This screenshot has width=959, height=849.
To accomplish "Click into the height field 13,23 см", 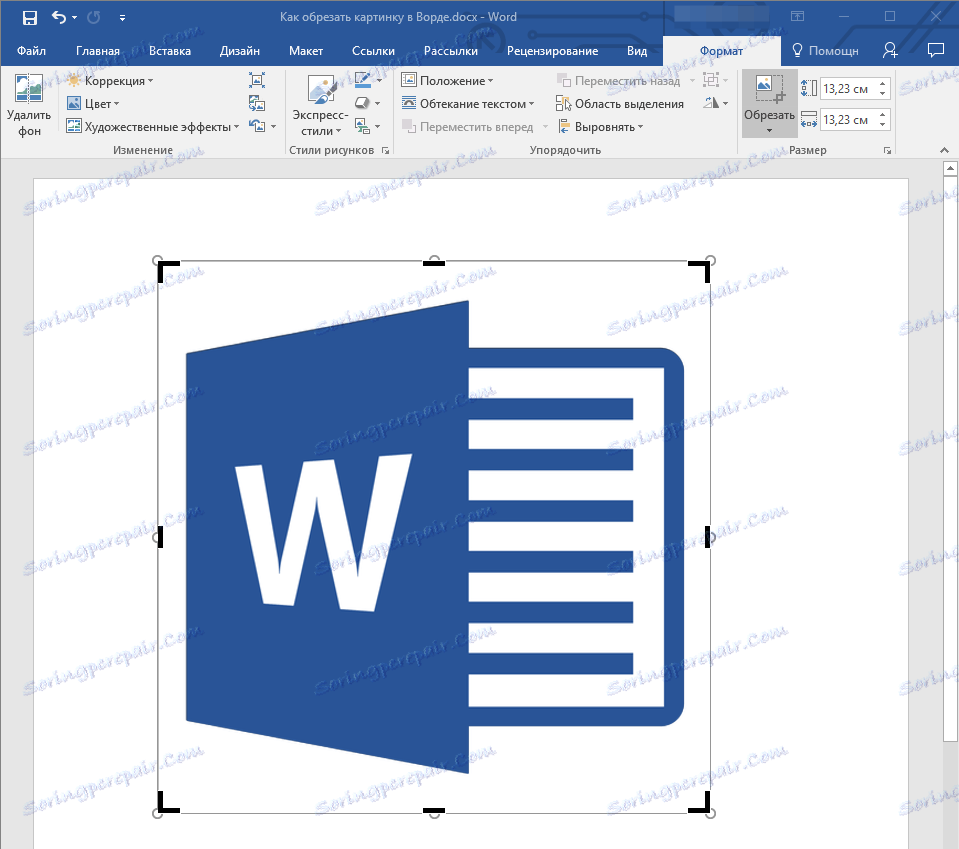I will (x=848, y=89).
